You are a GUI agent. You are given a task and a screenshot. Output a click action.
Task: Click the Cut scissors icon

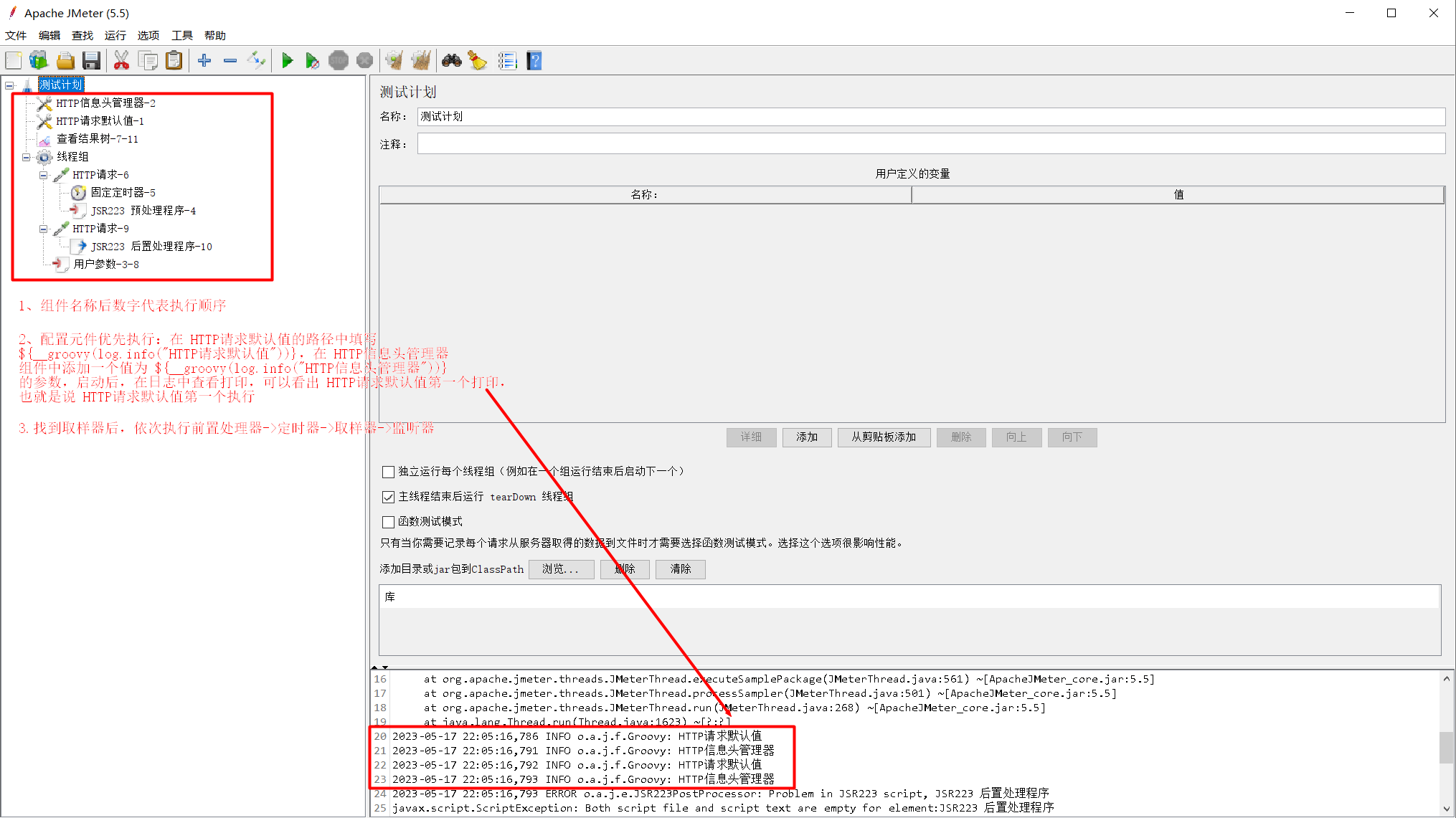121,61
